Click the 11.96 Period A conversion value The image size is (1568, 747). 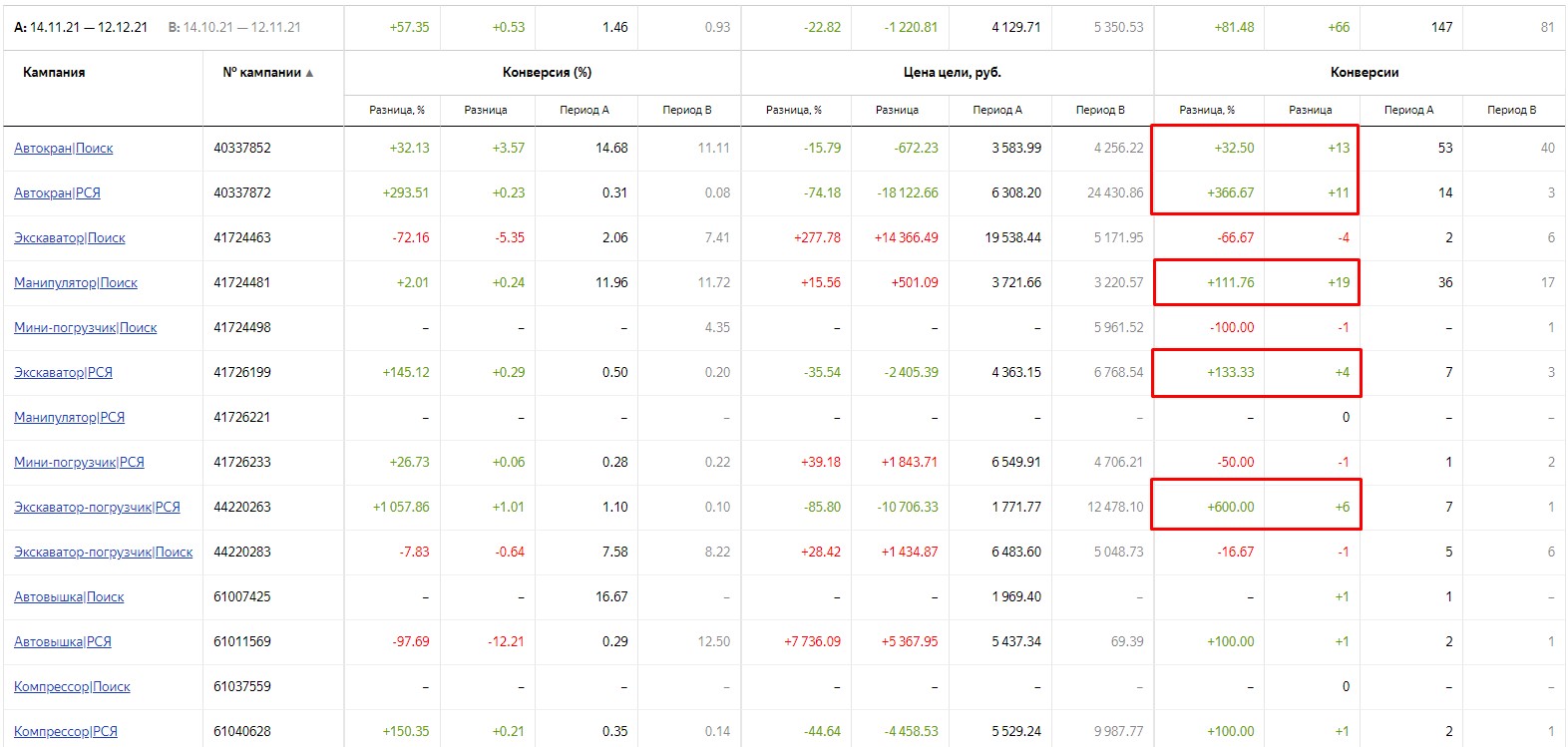click(611, 282)
